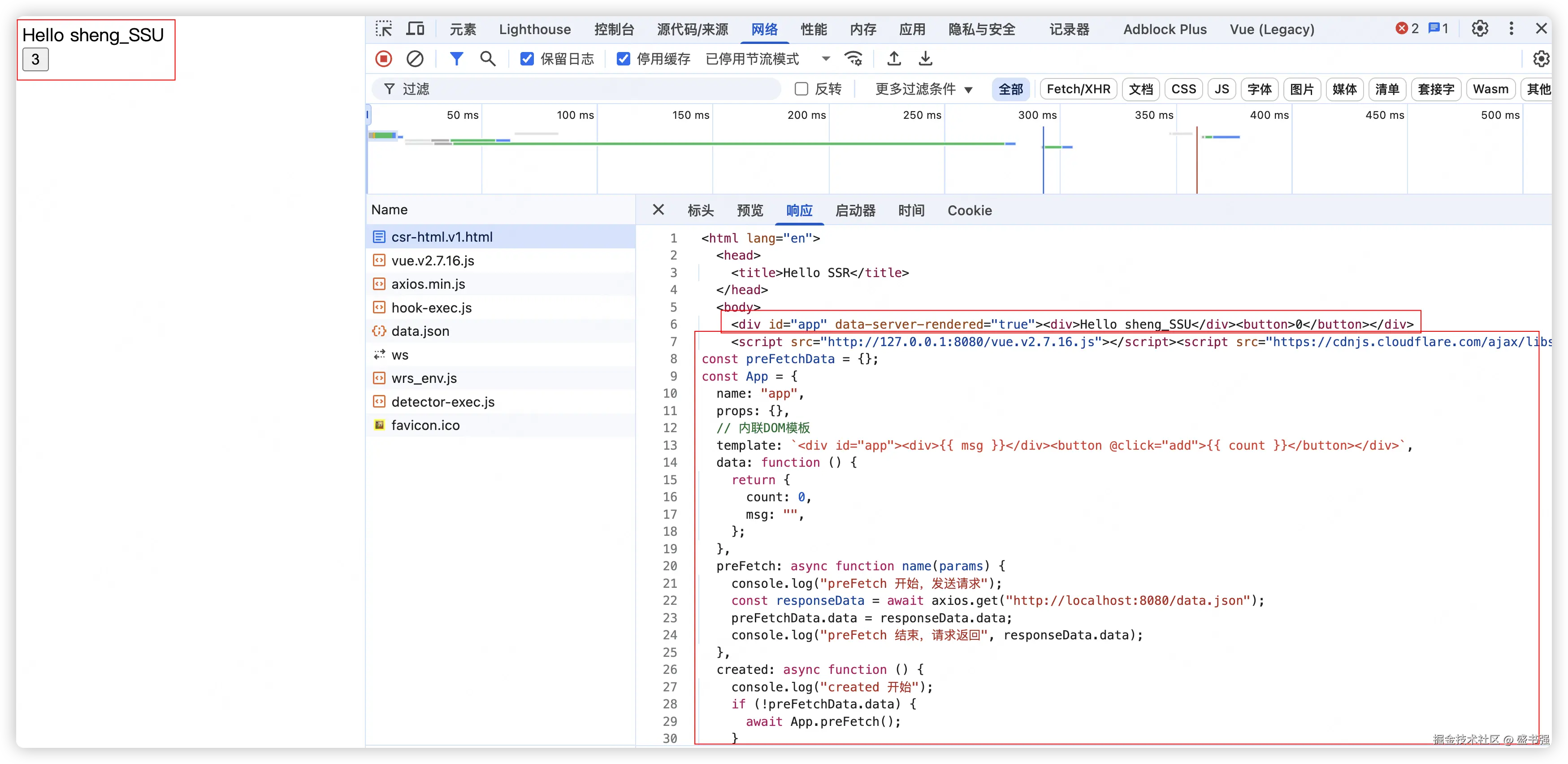Click the import HAR upload icon
This screenshot has width=1568, height=764.
click(893, 58)
